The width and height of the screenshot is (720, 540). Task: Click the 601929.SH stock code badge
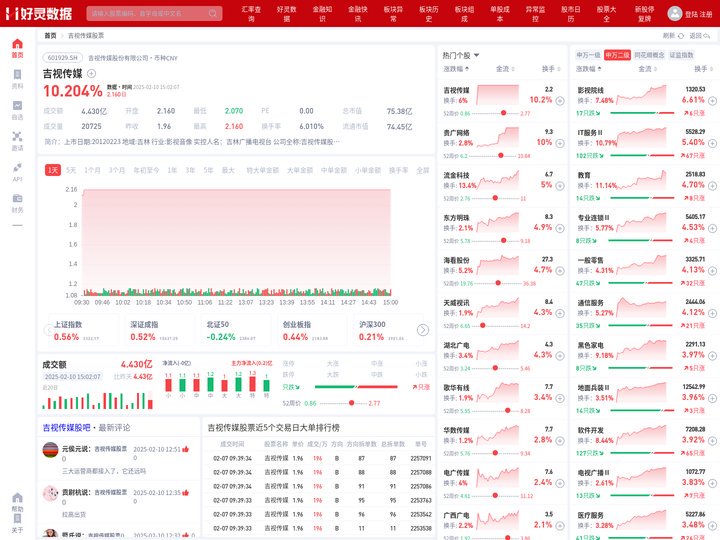pos(62,58)
